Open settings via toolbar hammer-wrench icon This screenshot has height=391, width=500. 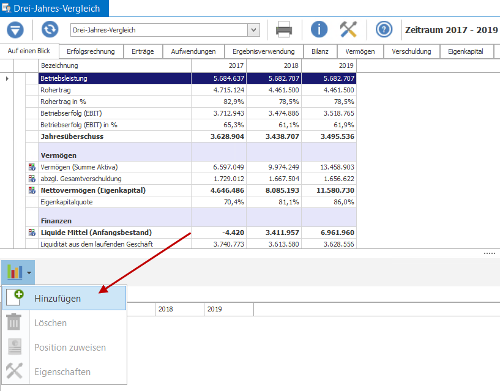coord(348,29)
